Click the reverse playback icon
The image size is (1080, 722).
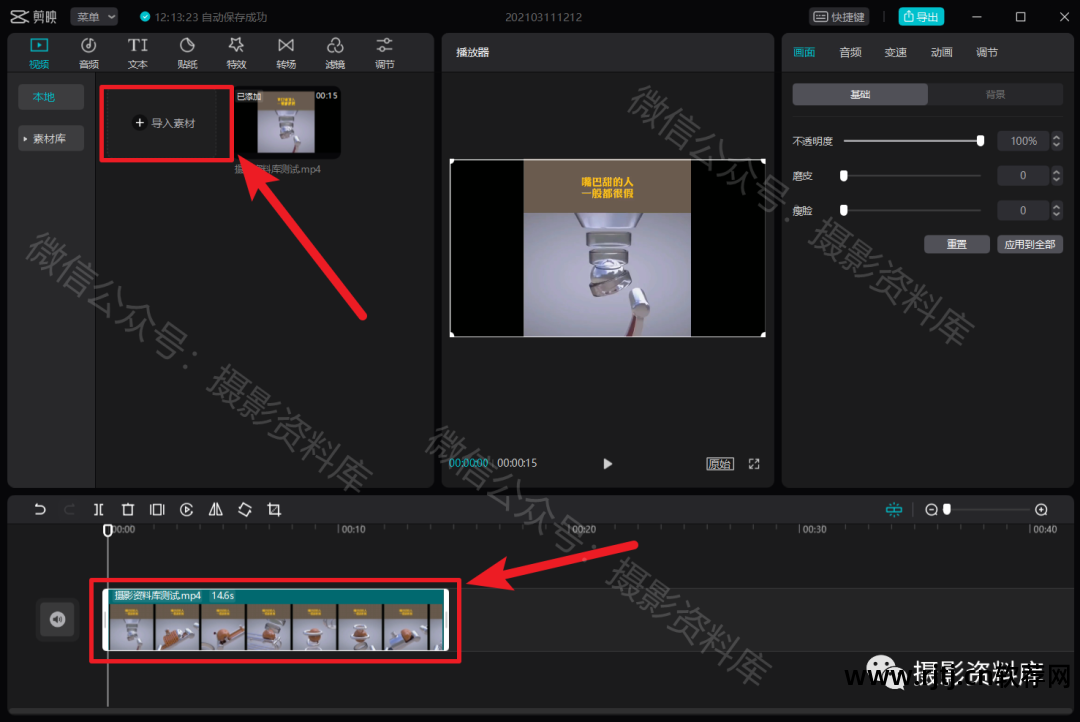[x=187, y=510]
